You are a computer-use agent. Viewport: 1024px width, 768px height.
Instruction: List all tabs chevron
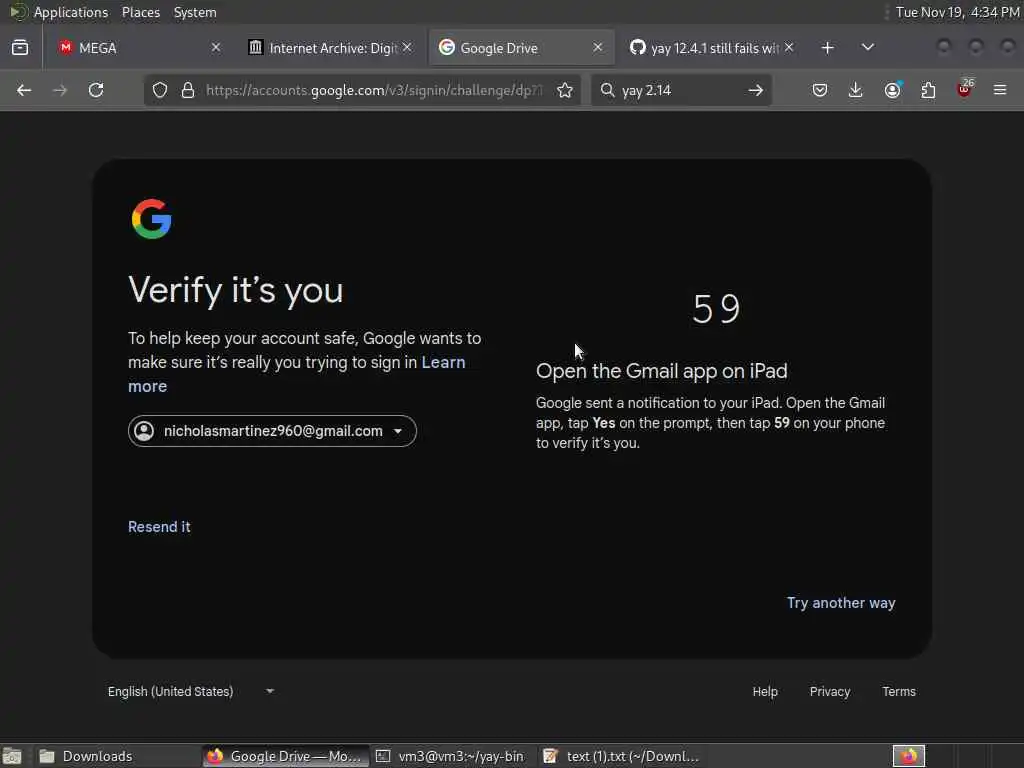point(868,47)
